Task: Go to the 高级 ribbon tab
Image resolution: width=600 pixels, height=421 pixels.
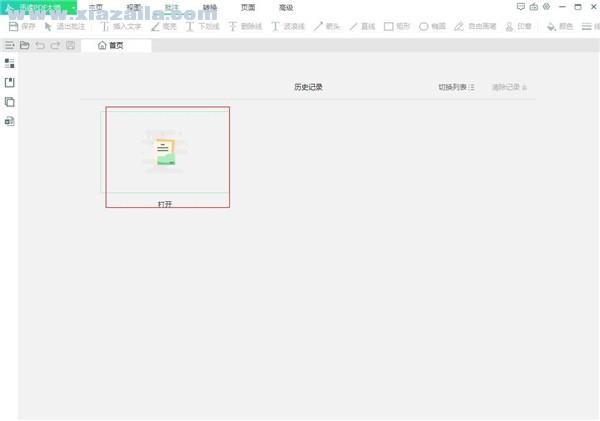Action: click(x=286, y=7)
